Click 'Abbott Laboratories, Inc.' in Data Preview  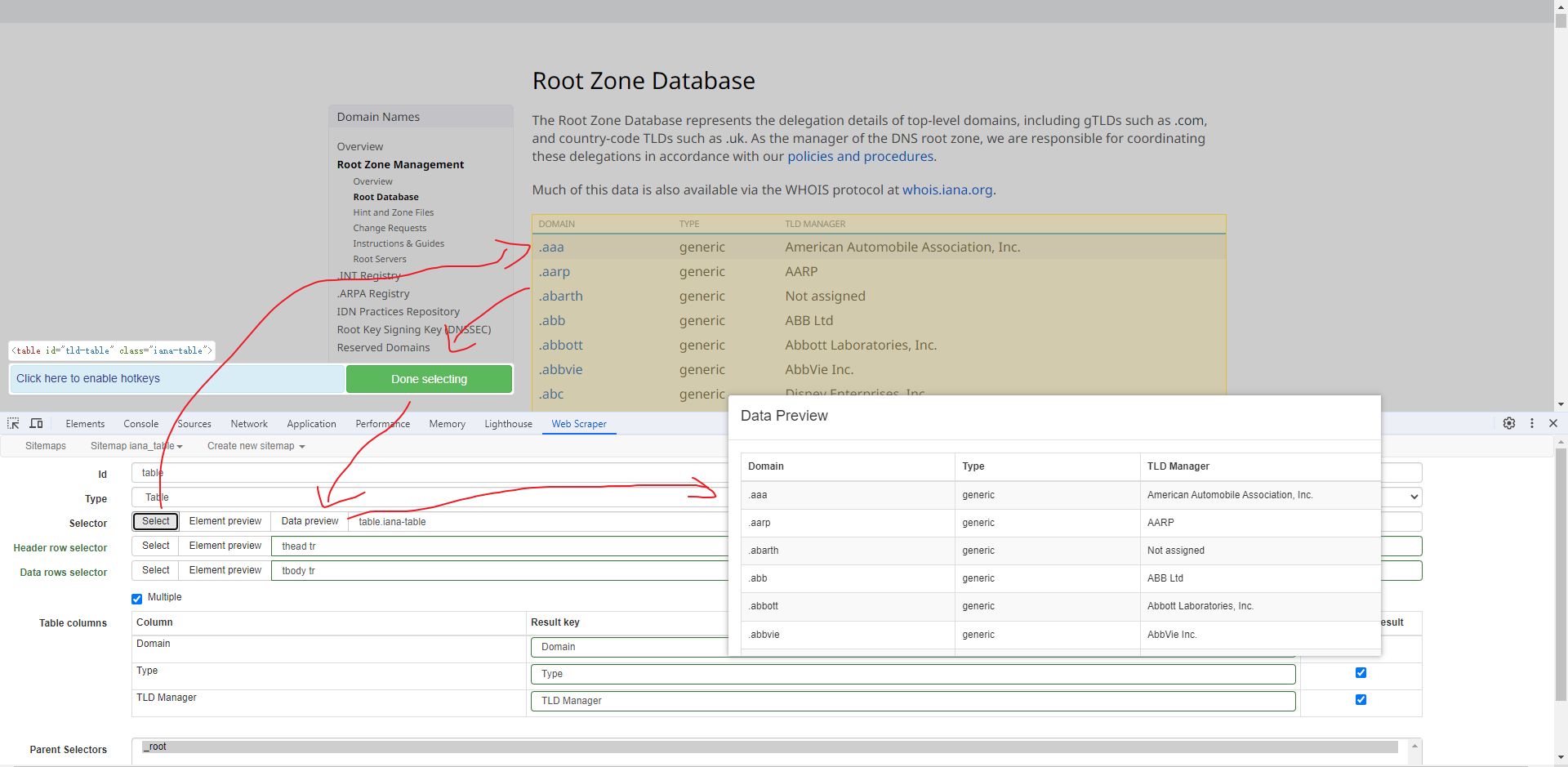pyautogui.click(x=1200, y=606)
